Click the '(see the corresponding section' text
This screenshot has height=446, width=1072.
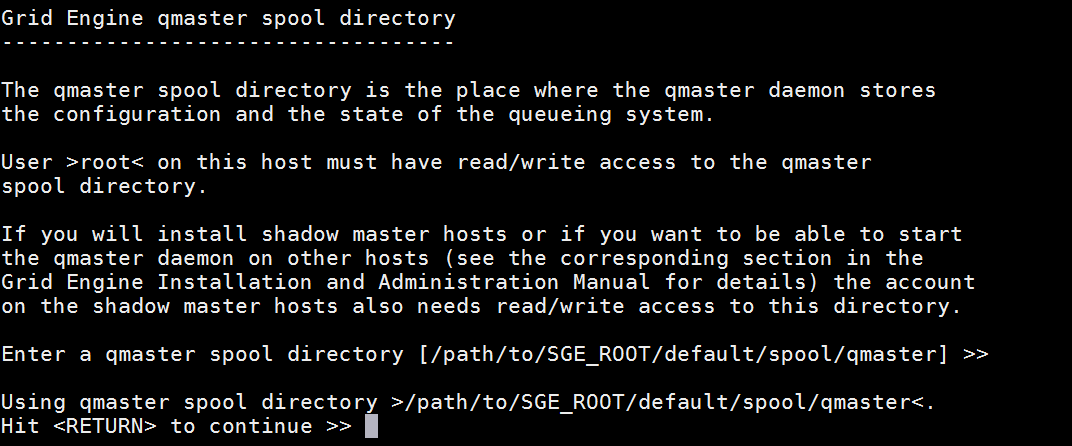coord(637,258)
